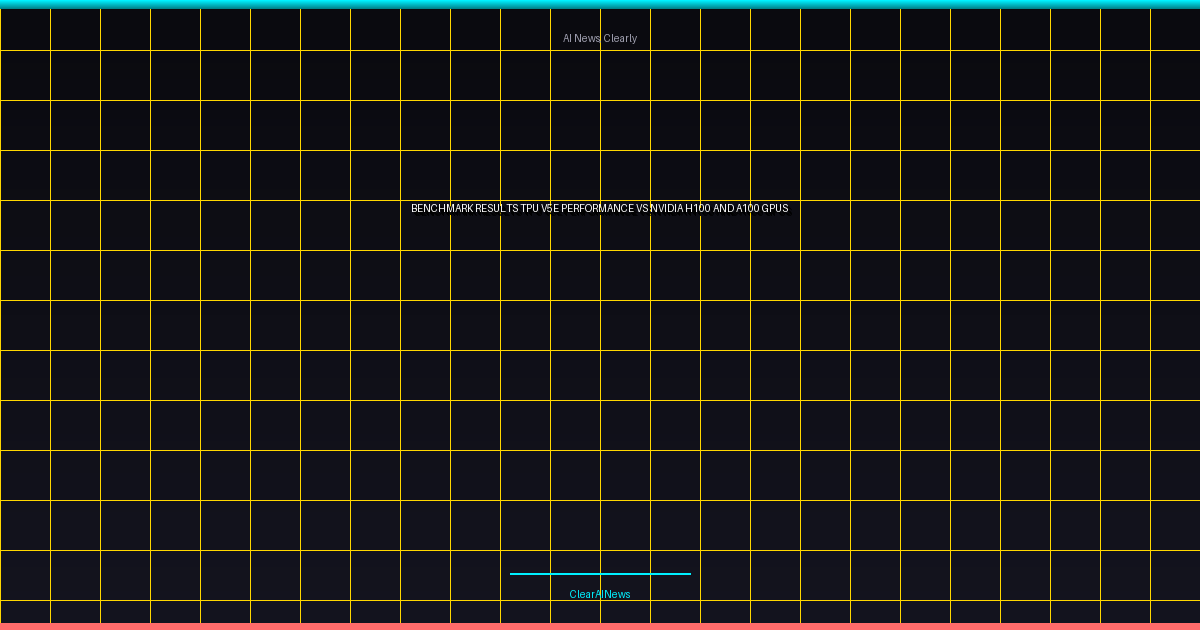Click the coral bar along the bottom edge

point(600,626)
